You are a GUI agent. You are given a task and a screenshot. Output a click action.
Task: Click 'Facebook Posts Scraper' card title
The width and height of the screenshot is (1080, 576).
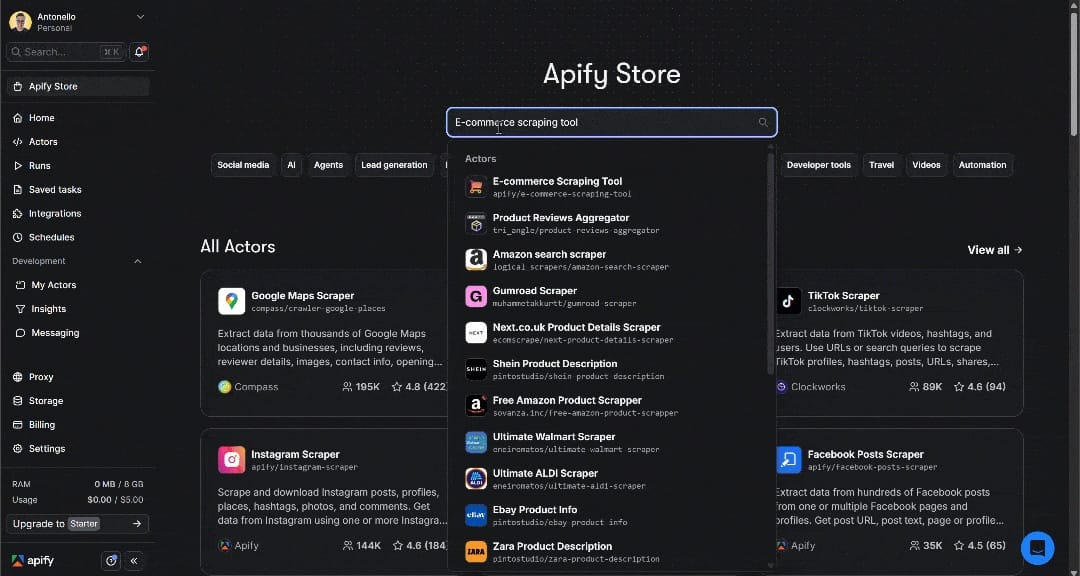pyautogui.click(x=866, y=454)
